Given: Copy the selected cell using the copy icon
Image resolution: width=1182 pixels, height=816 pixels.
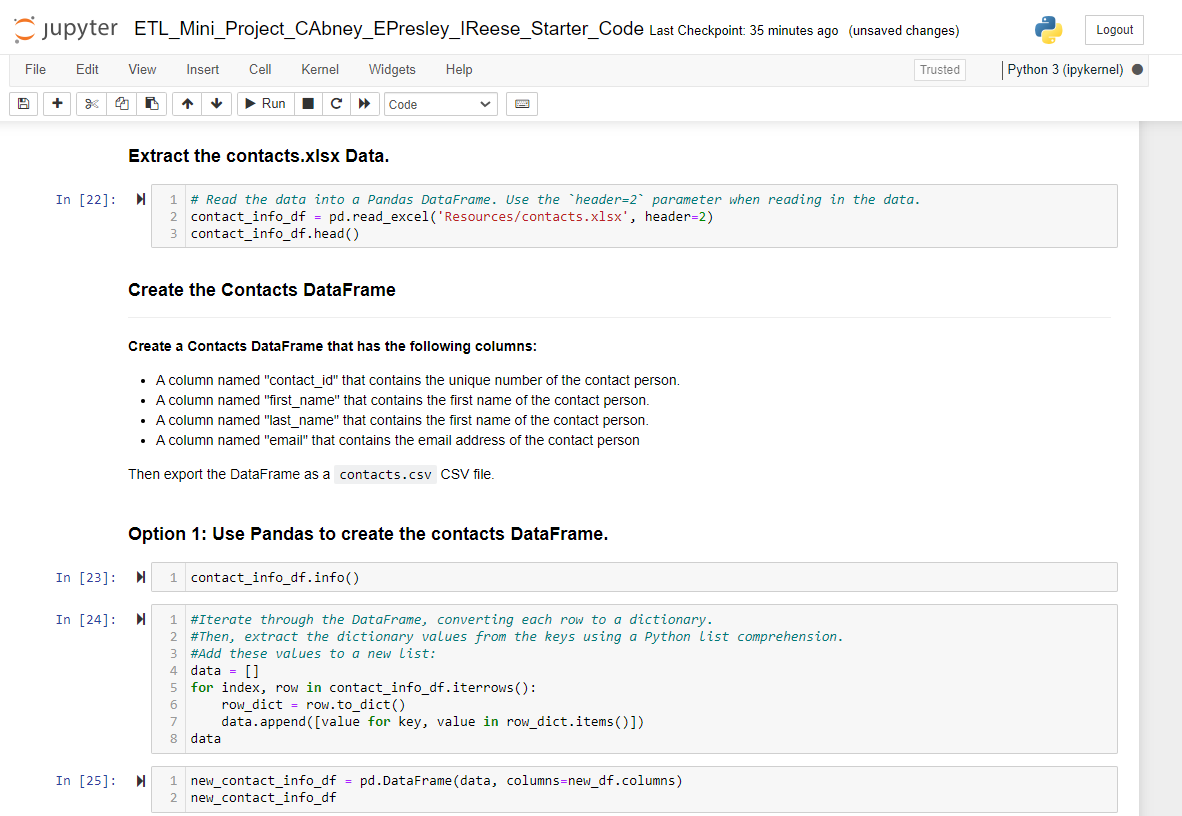Looking at the screenshot, I should pos(121,103).
